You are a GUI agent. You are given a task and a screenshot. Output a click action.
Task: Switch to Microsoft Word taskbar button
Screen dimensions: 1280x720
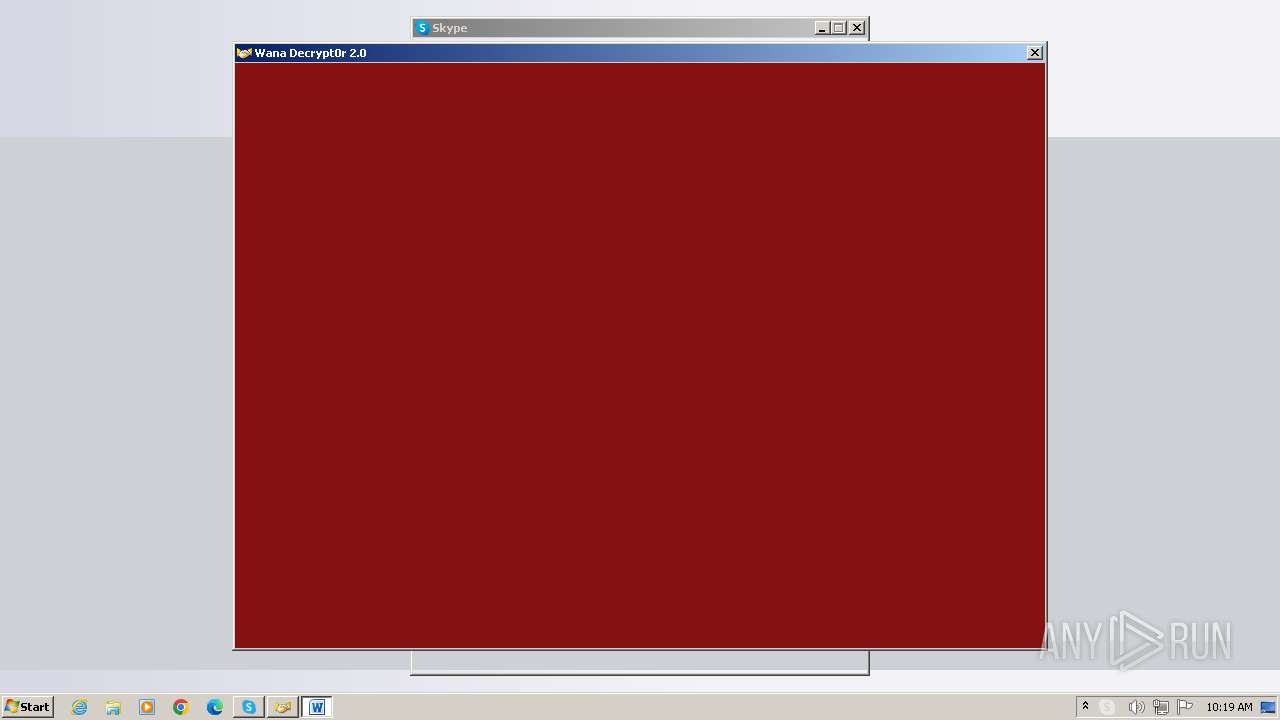click(x=317, y=707)
